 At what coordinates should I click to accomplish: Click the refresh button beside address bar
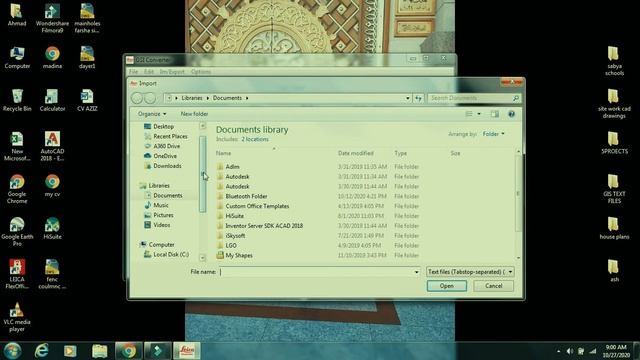418,98
